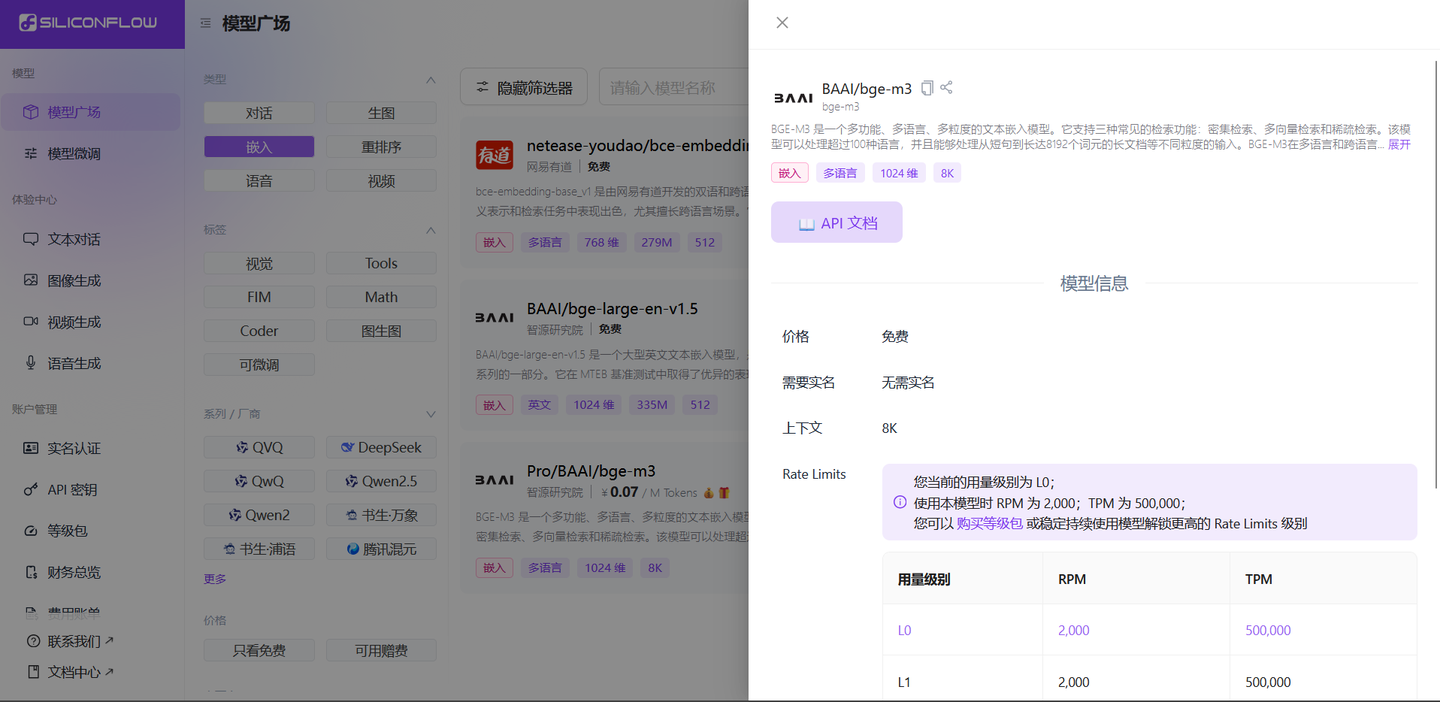The image size is (1440, 702).
Task: Click the 财务总览 document icon
Action: point(31,572)
